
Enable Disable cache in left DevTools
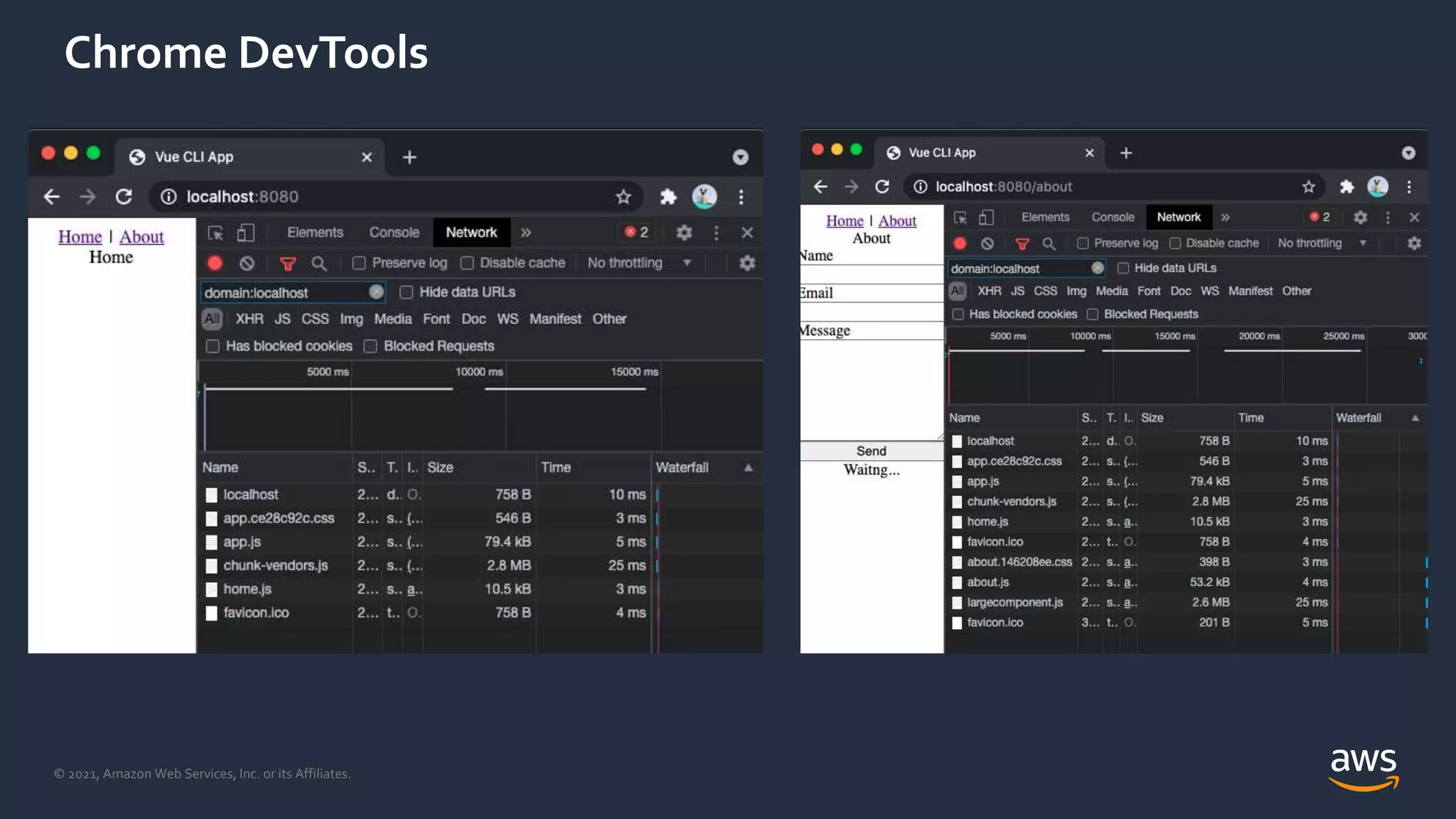coord(467,263)
